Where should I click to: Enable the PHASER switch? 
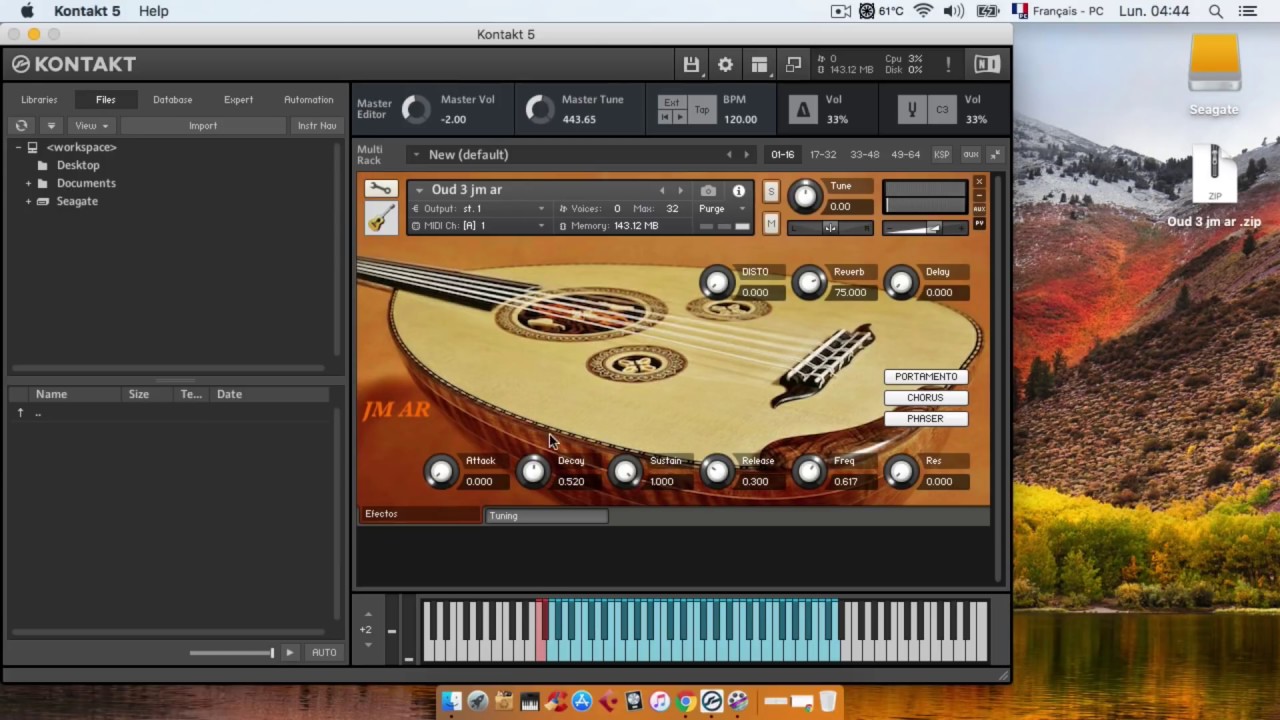tap(926, 419)
